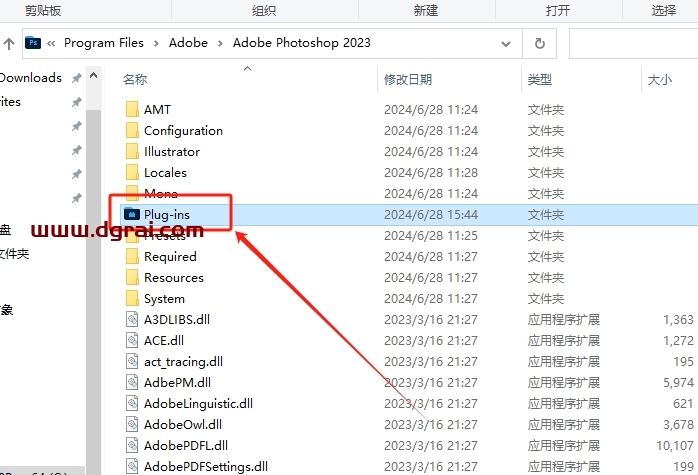Click the AdobePDFSettings.dll file icon
698x475 pixels.
[x=132, y=466]
